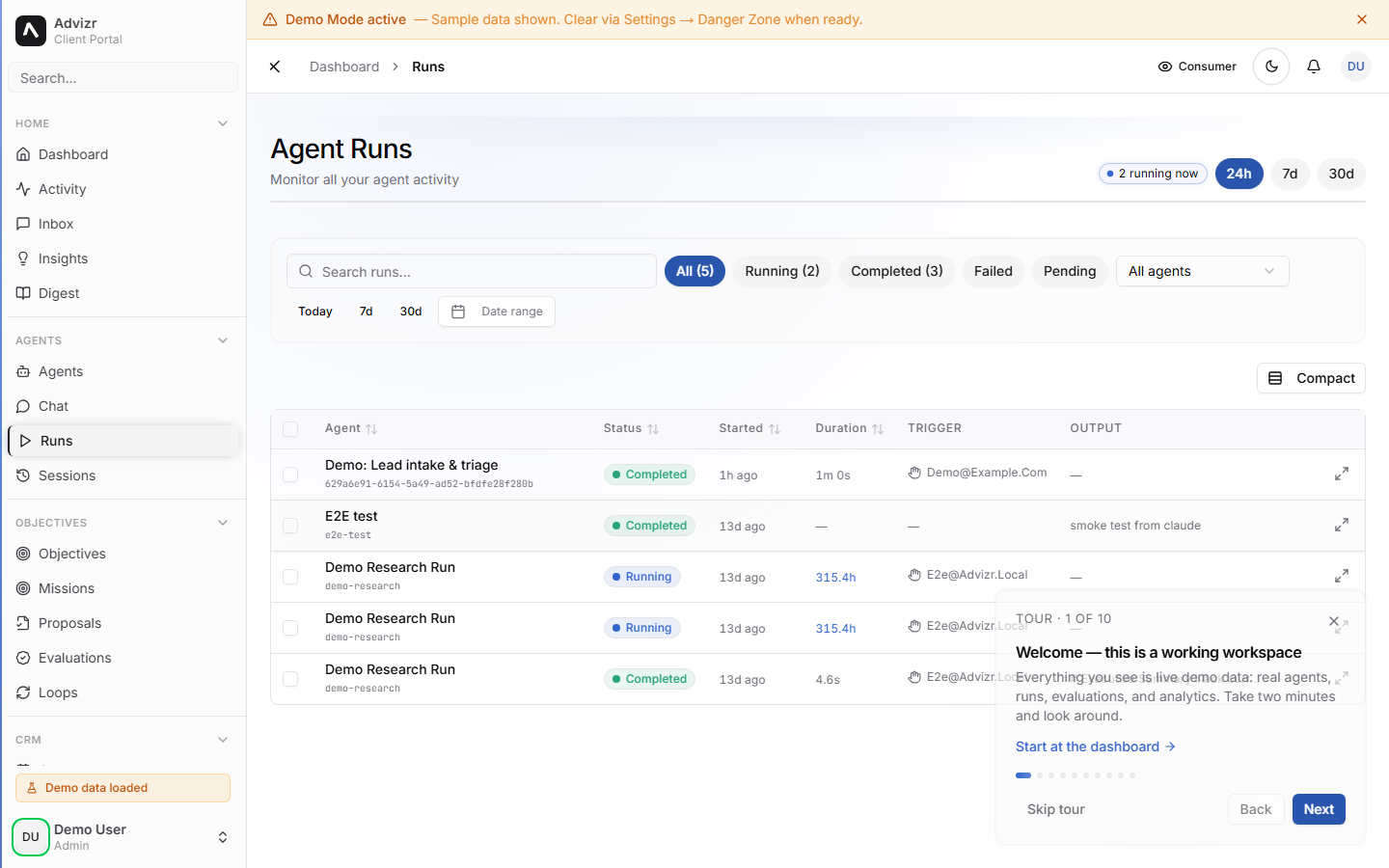
Task: Dismiss the Demo Mode banner
Action: pyautogui.click(x=1362, y=19)
